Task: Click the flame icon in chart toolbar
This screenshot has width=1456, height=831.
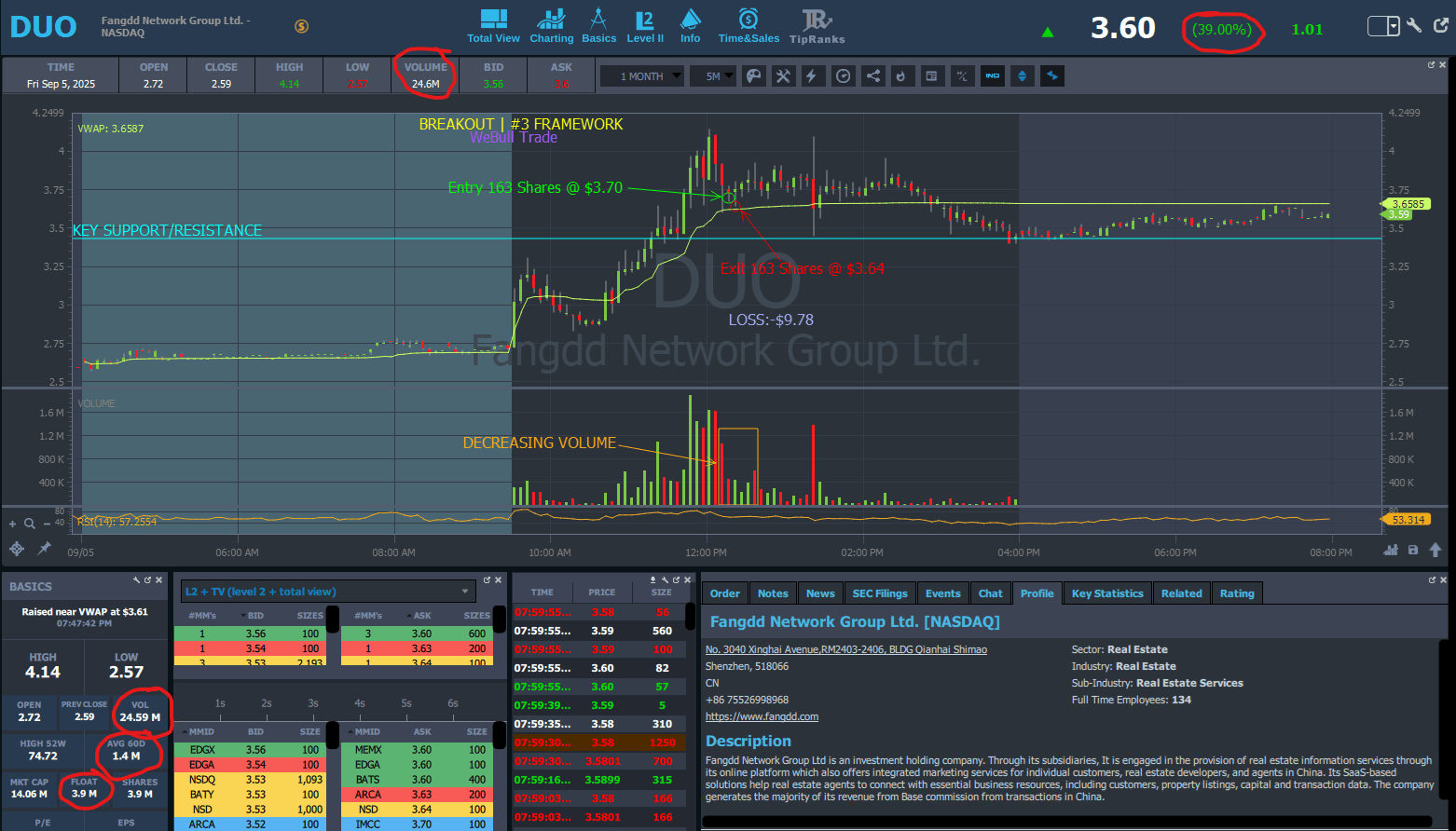Action: (900, 76)
